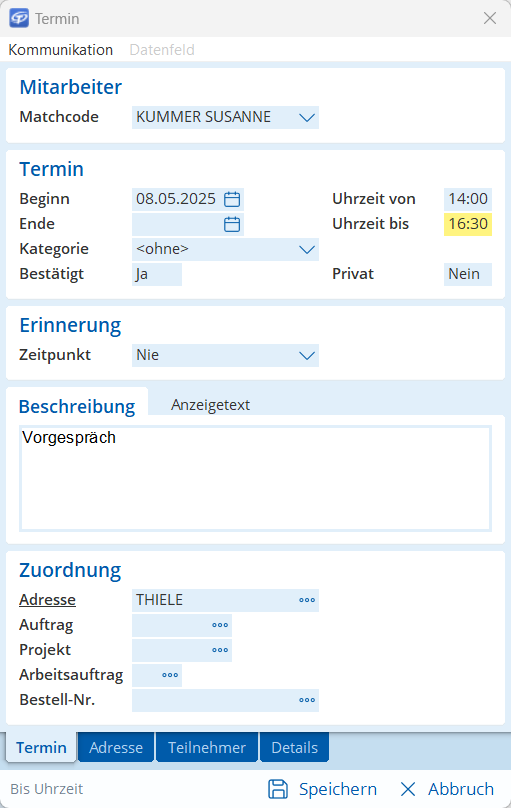The width and height of the screenshot is (511, 808).
Task: Switch to the Anzeigetext tab
Action: [x=210, y=405]
